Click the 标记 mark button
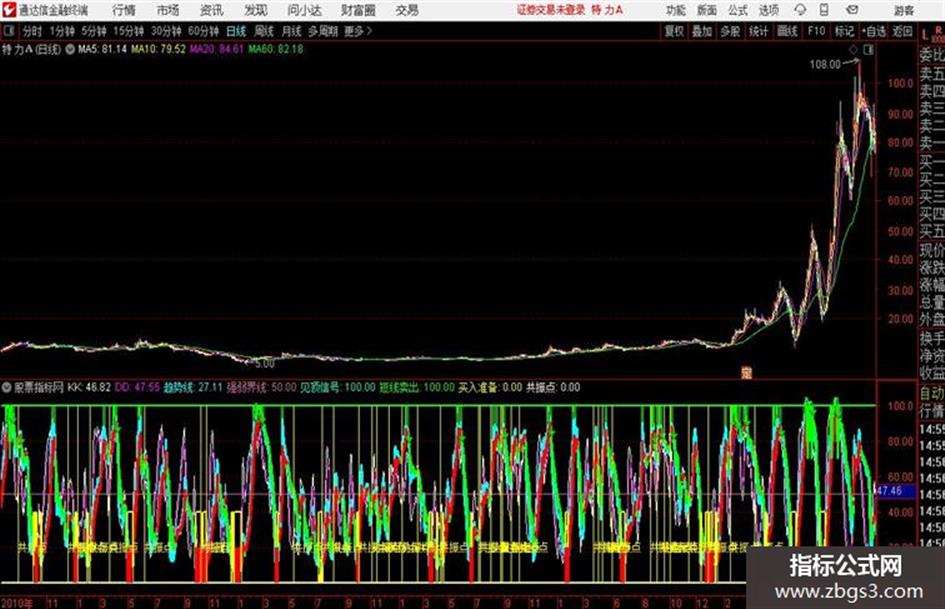This screenshot has width=945, height=609. pyautogui.click(x=844, y=31)
